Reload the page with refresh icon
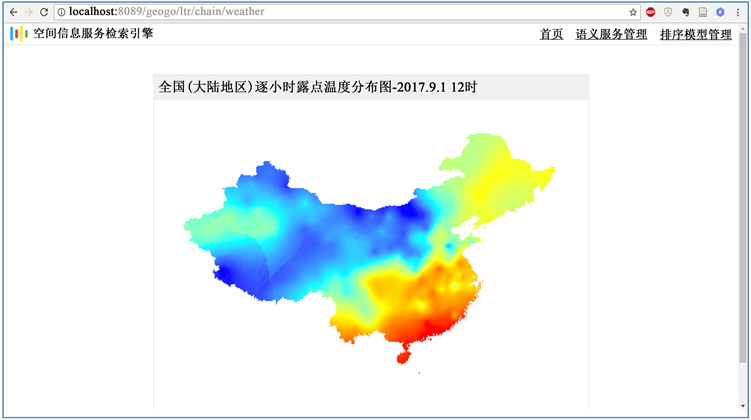The width and height of the screenshot is (751, 420). point(44,12)
